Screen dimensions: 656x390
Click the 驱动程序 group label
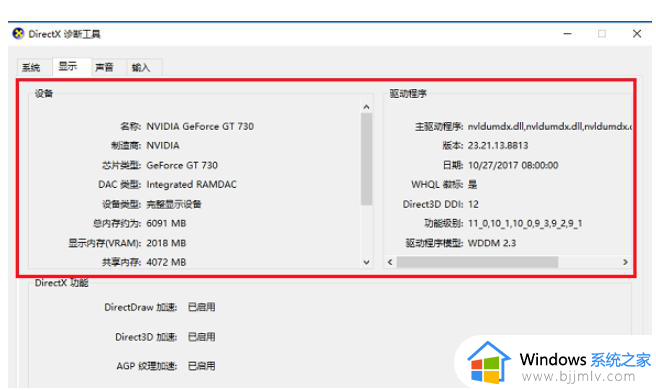(408, 94)
